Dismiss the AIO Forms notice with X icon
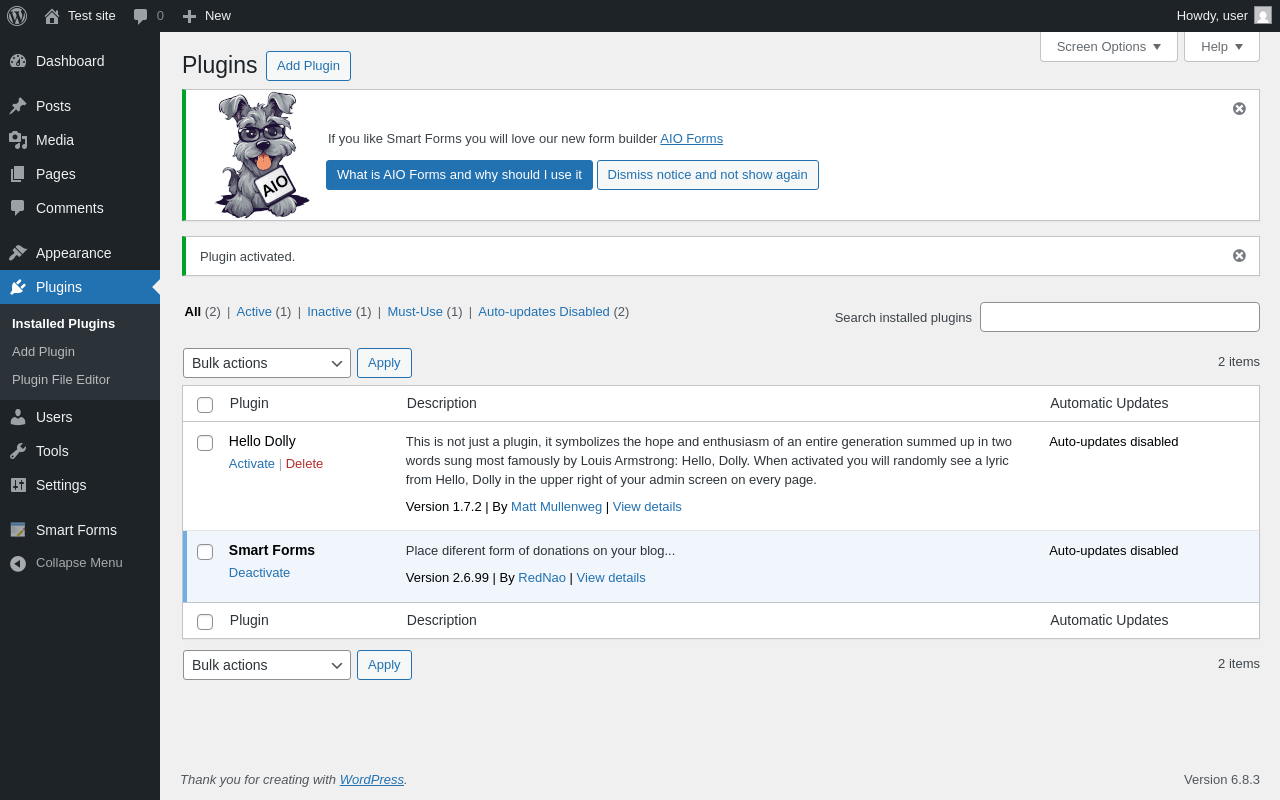Screen dimensions: 1280x800 click(x=1239, y=109)
